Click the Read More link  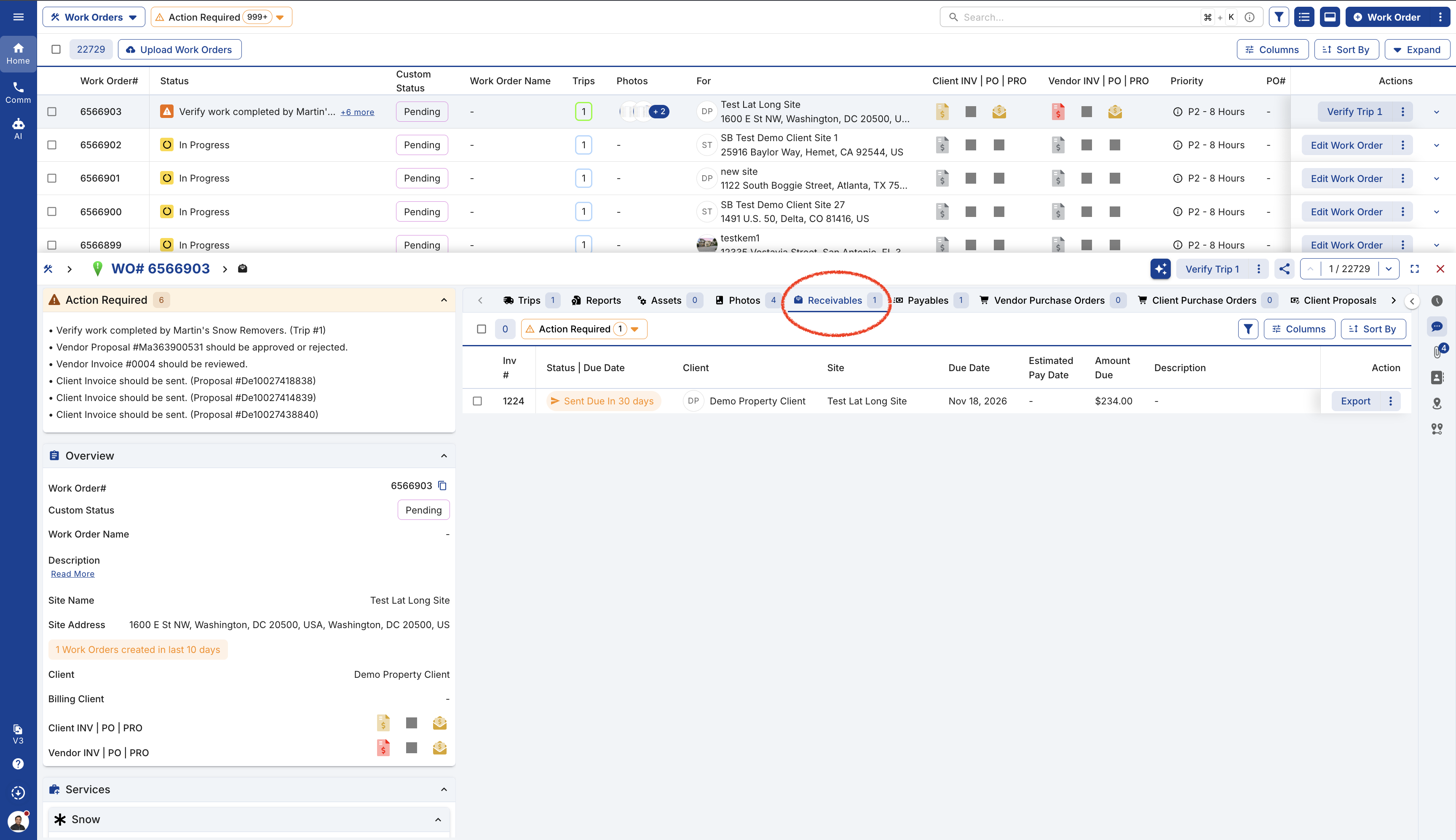tap(73, 573)
